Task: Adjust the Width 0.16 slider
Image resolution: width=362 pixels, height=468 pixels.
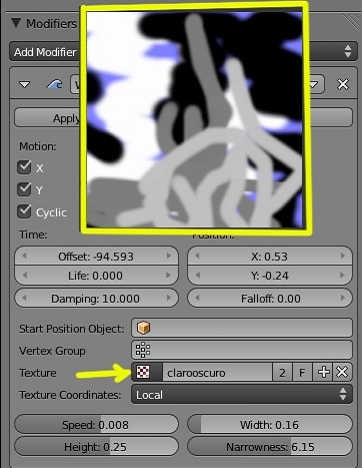Action: point(270,424)
